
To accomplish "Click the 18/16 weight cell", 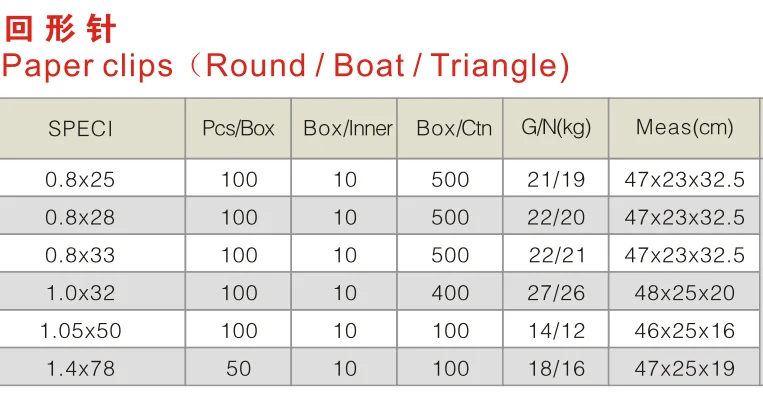I will (556, 369).
